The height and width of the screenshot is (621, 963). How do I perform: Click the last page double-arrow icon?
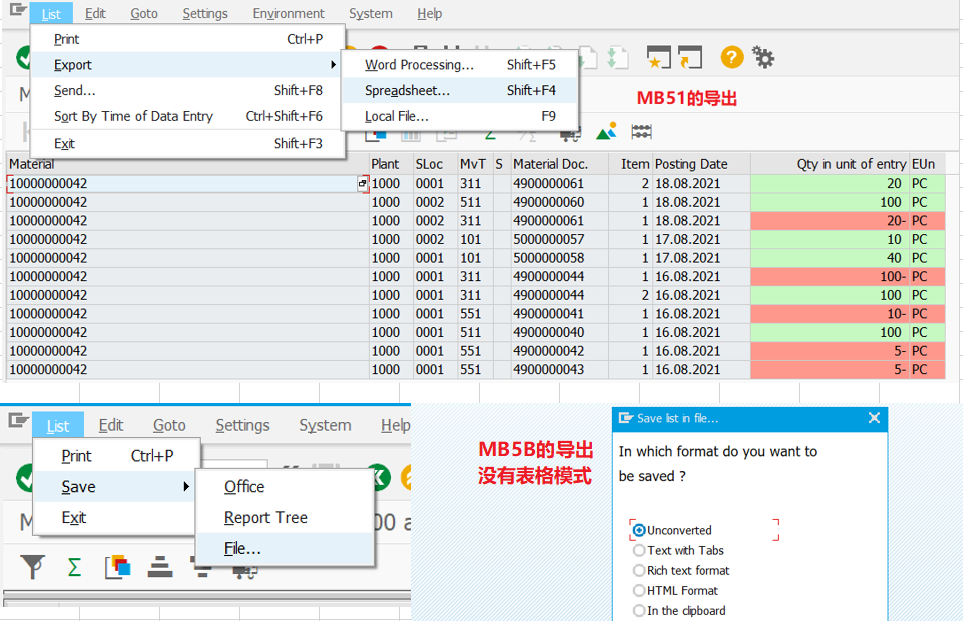click(x=618, y=58)
